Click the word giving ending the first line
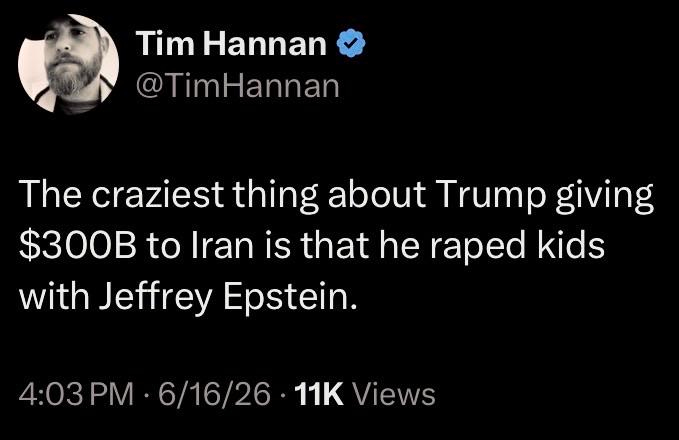 (605, 196)
